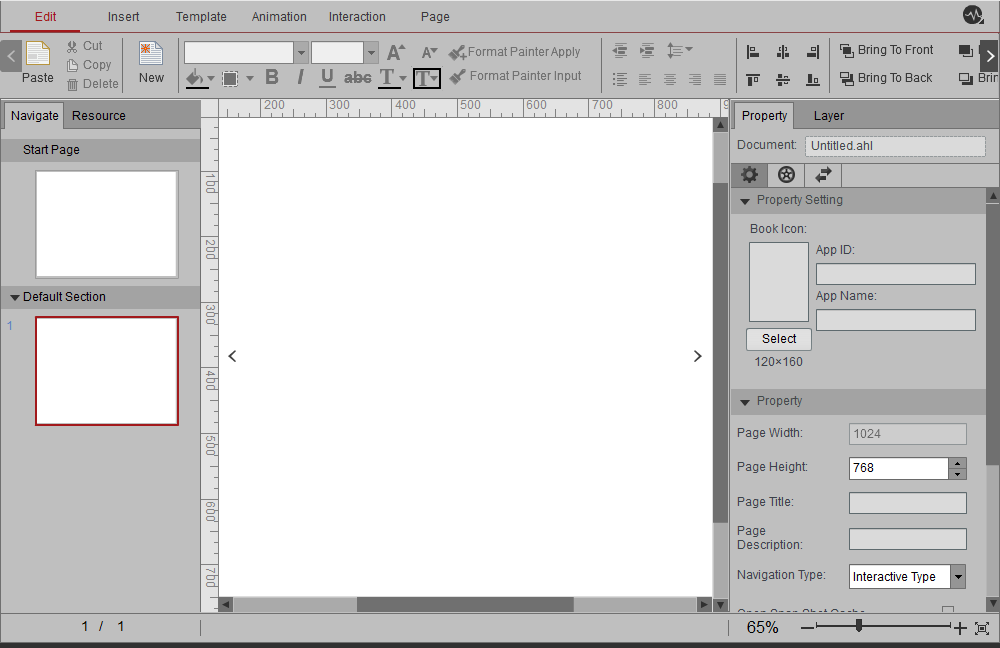Collapse the Default Section
1000x648 pixels.
(15, 297)
